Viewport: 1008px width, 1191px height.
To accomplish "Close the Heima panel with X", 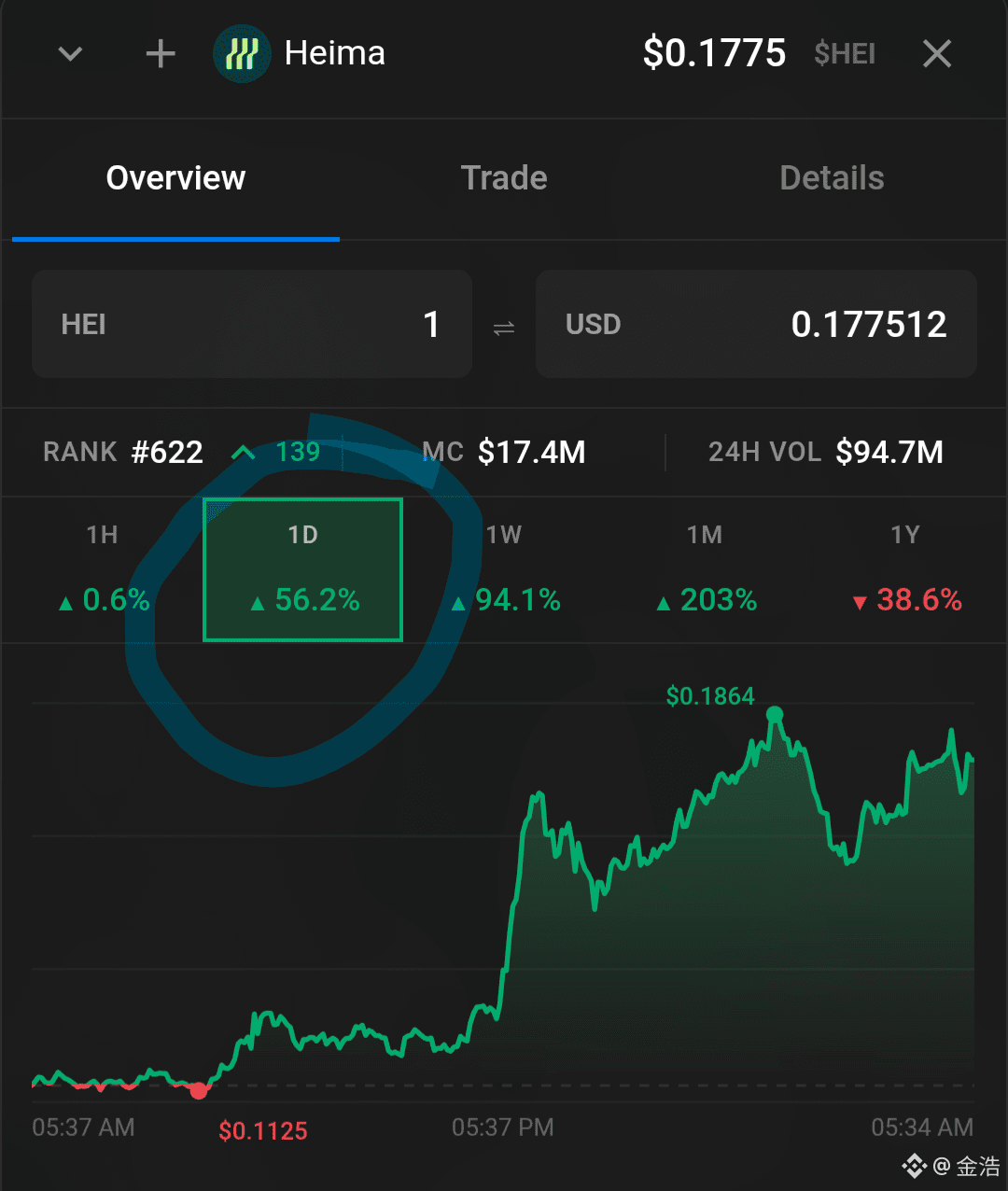I will click(x=937, y=54).
